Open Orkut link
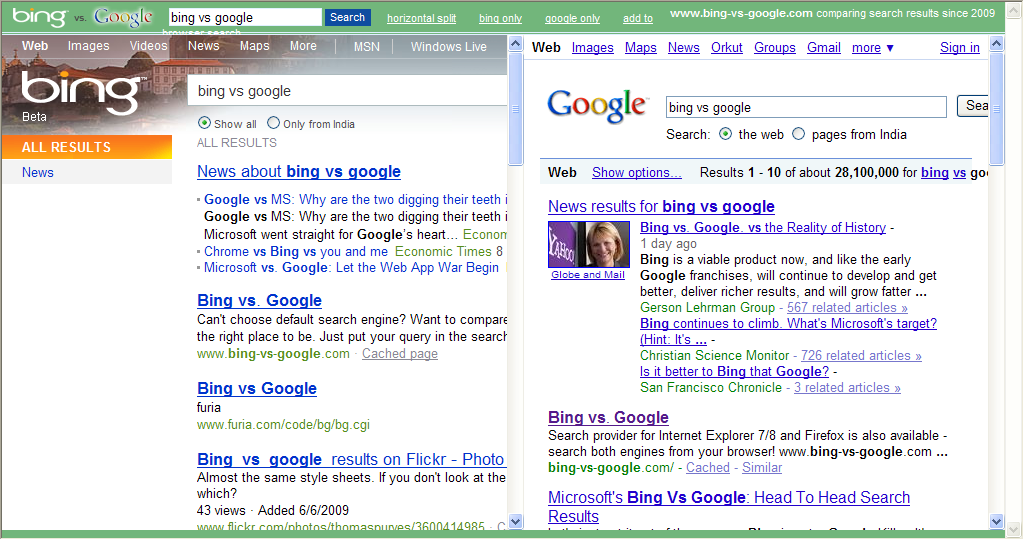The height and width of the screenshot is (540, 1024). pos(726,48)
